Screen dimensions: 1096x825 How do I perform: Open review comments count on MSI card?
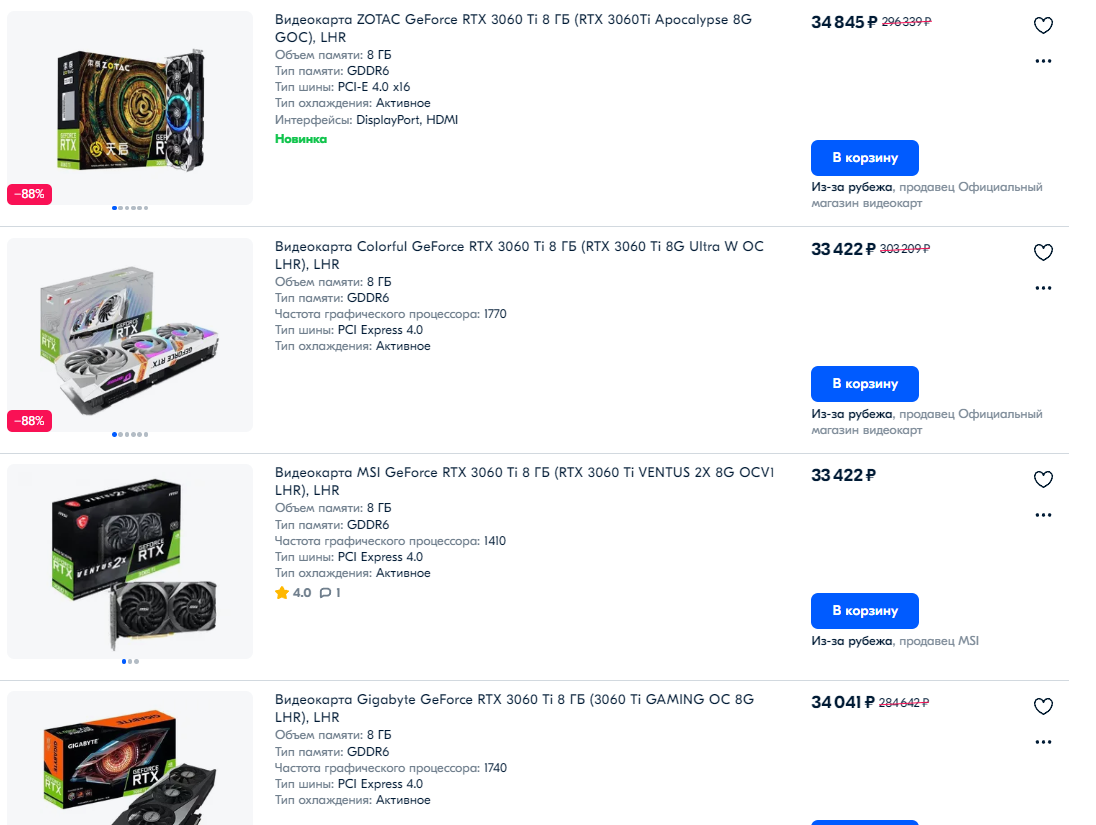pos(330,593)
